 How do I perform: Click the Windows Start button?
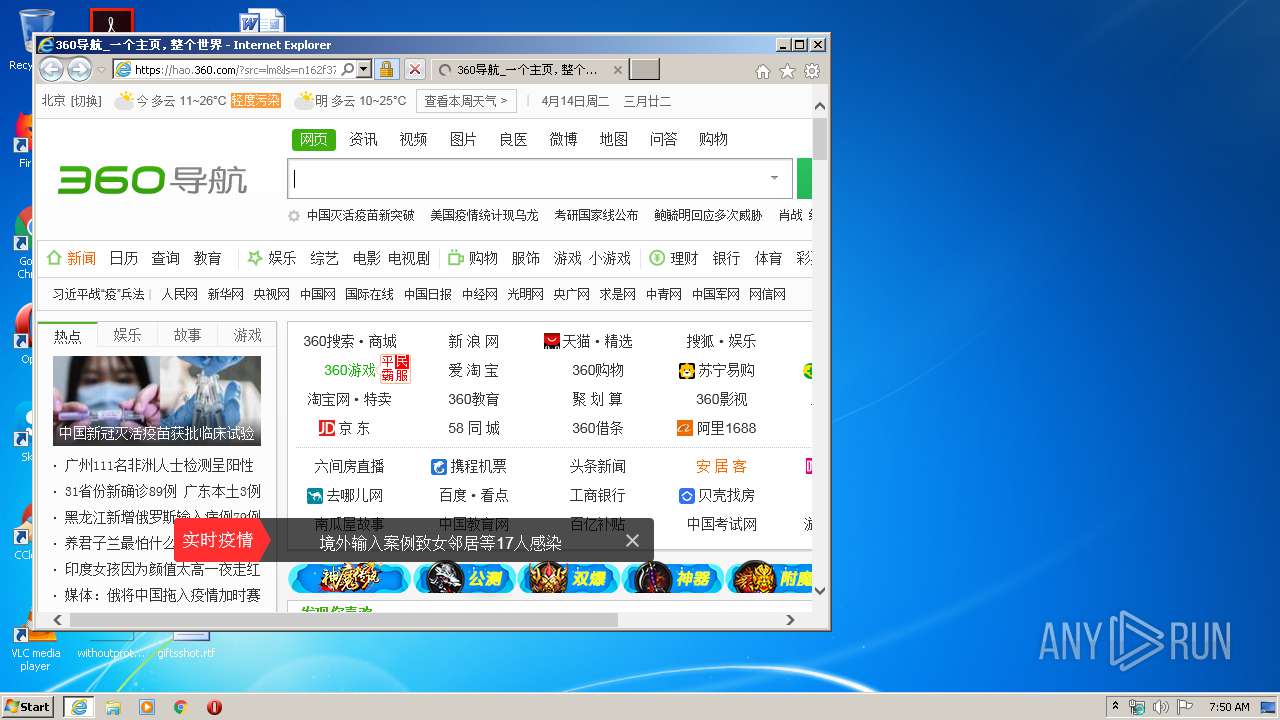28,706
